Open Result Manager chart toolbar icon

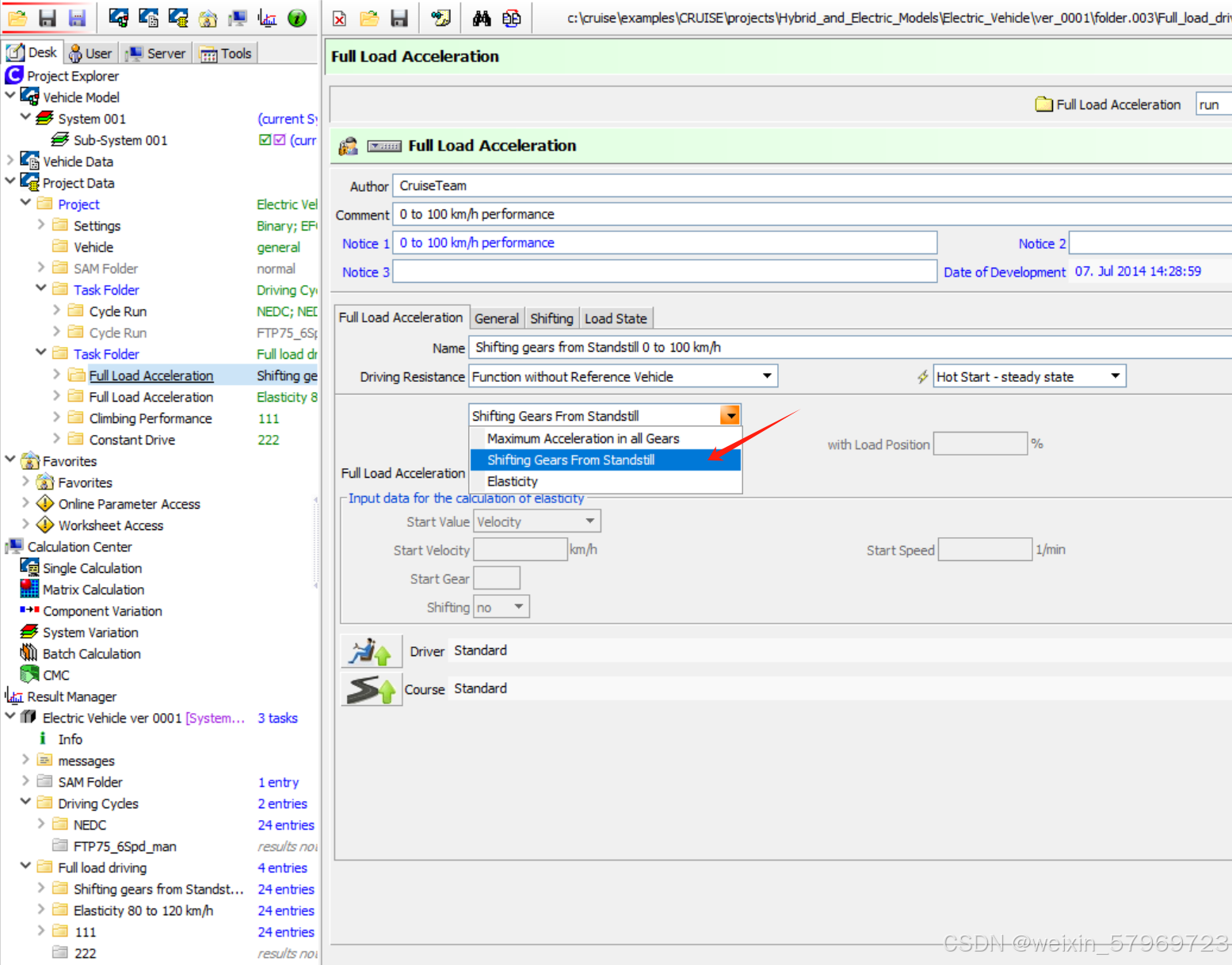[267, 17]
